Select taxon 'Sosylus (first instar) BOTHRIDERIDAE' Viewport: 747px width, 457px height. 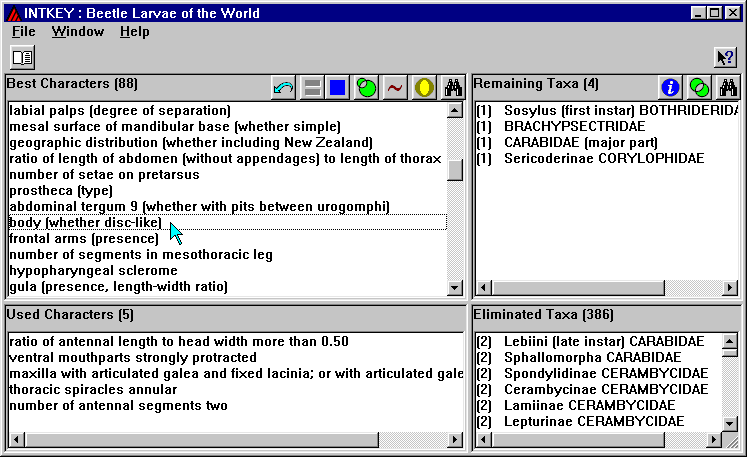(x=607, y=111)
